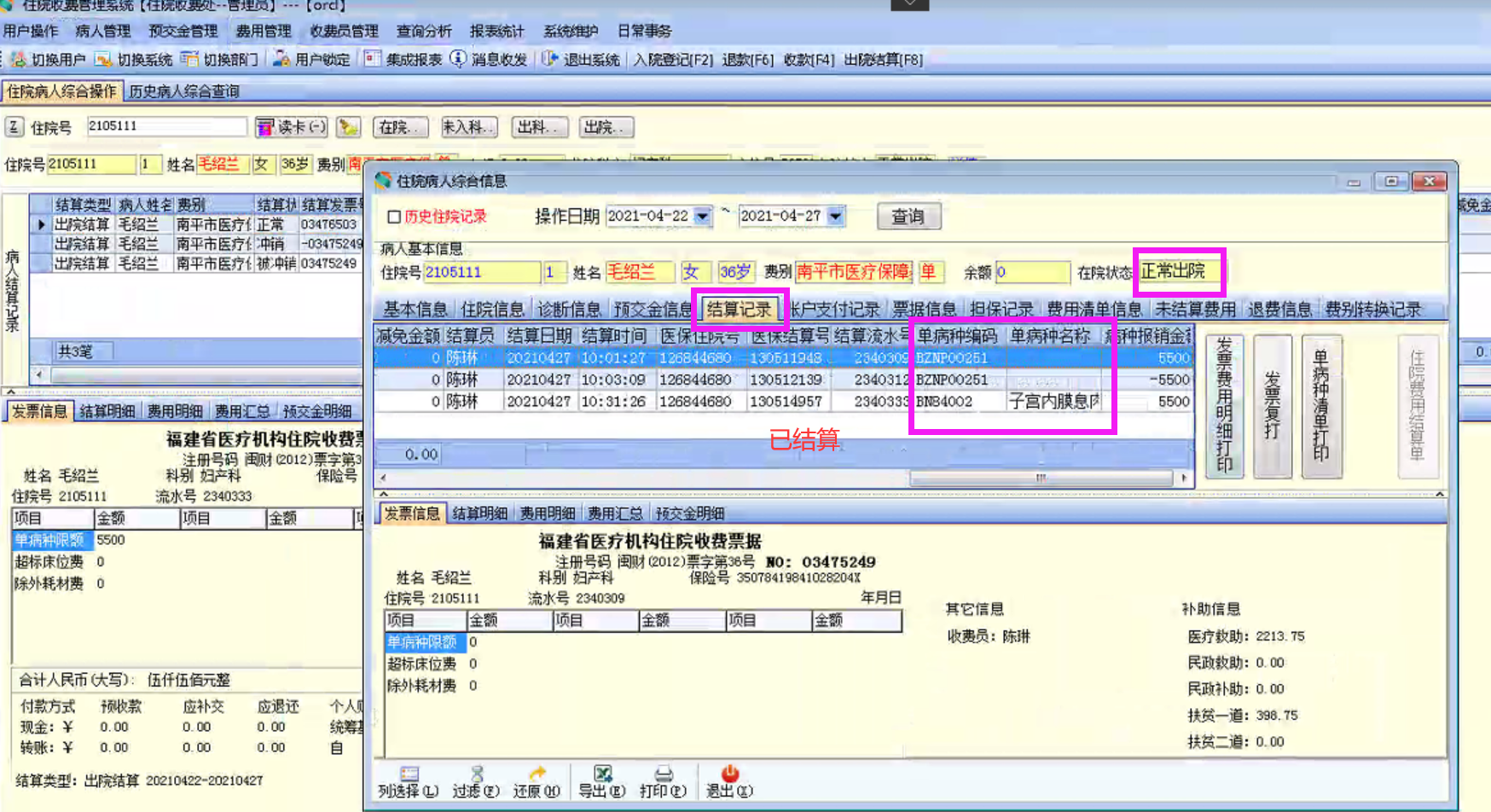Image resolution: width=1491 pixels, height=812 pixels.
Task: Switch to the 历史病人综合查询 tab
Action: coord(183,91)
